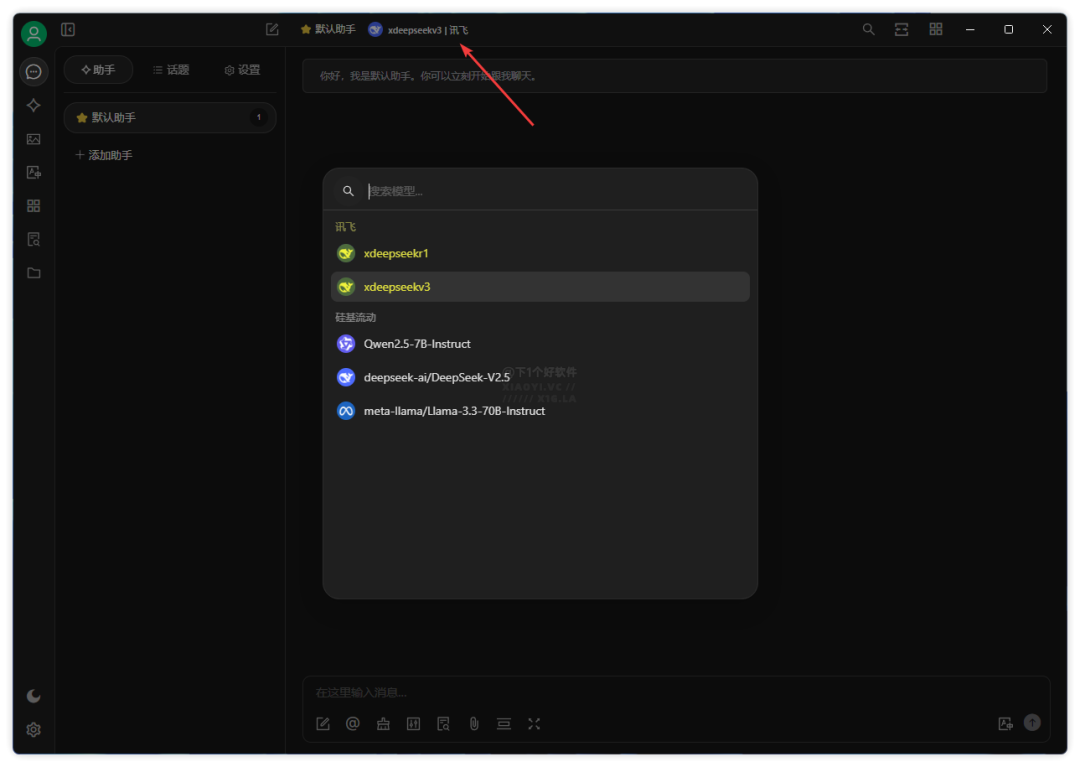Viewport: 1080px width, 767px height.
Task: Open the files folder icon in sidebar
Action: point(33,273)
